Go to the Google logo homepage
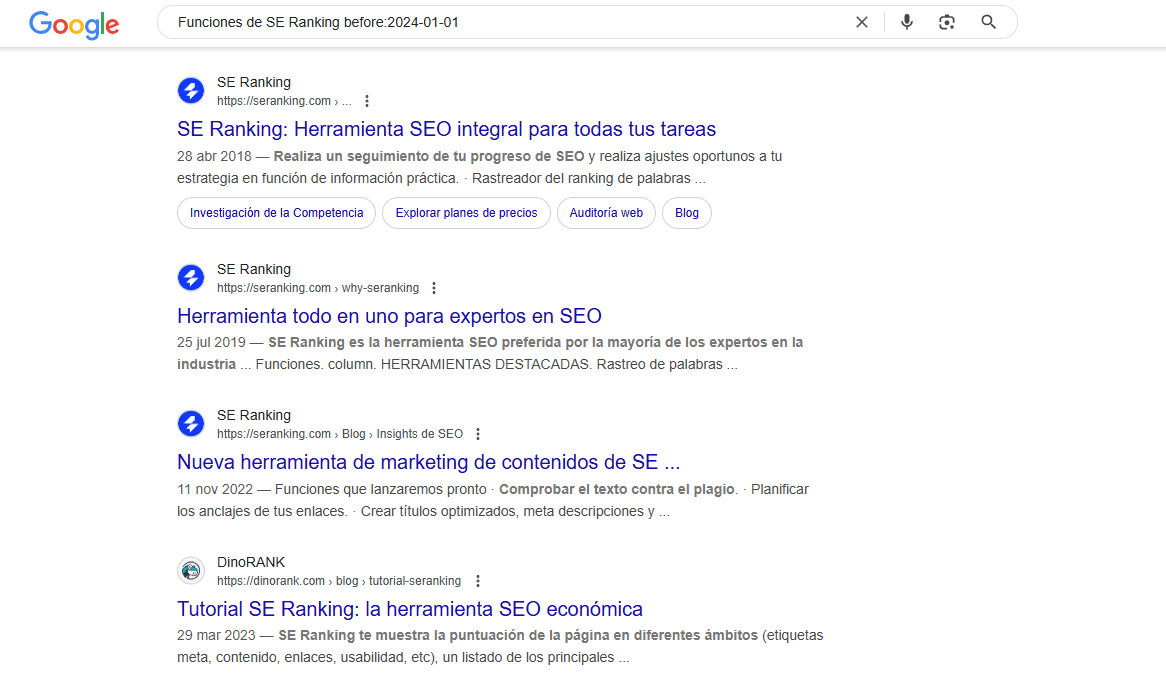Screen dimensions: 1166x676 coord(74,24)
